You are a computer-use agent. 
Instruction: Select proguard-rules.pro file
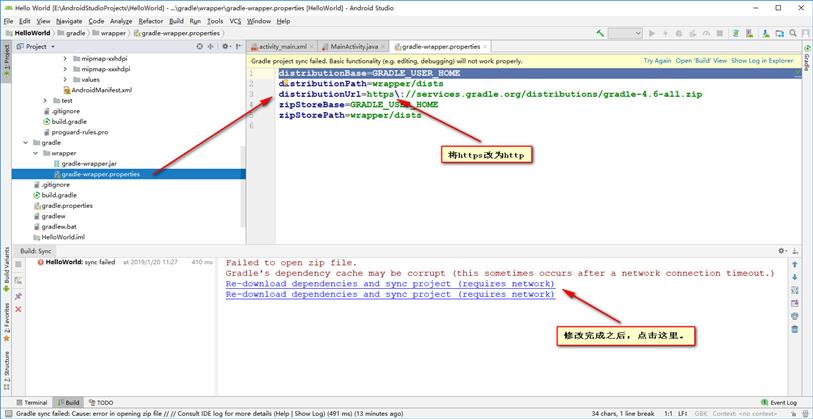76,132
